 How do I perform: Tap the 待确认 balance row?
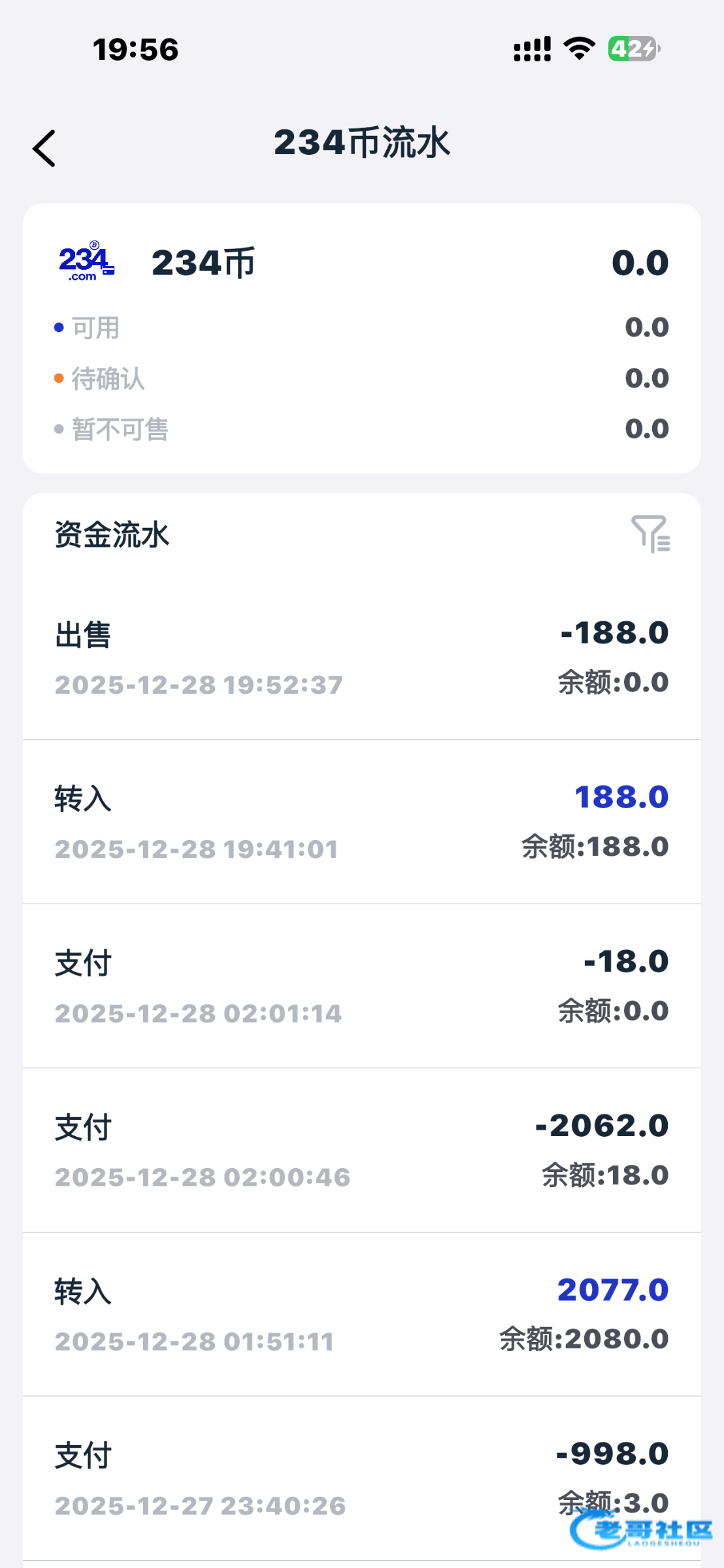pos(361,378)
